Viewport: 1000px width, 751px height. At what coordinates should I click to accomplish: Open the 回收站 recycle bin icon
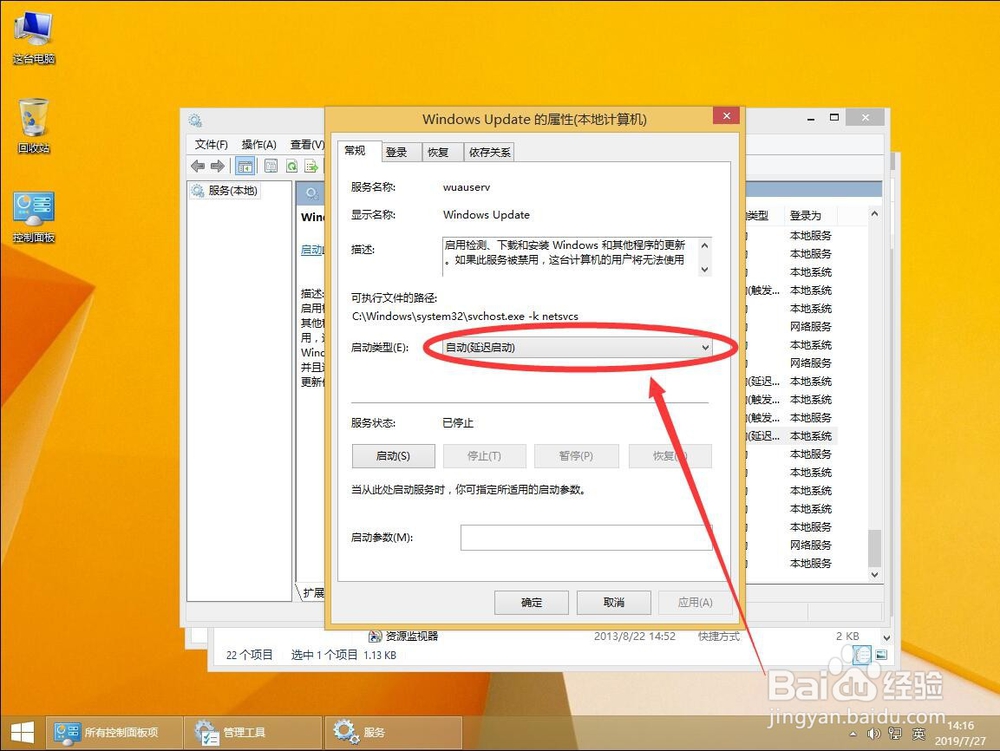[34, 126]
